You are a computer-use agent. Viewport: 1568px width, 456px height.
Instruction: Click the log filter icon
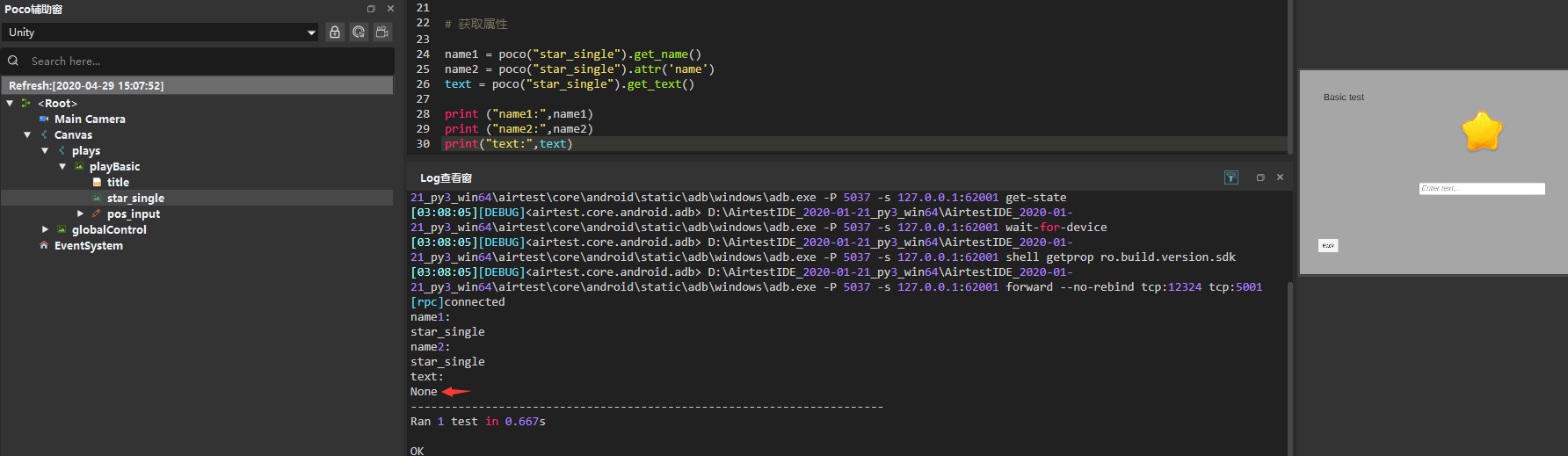(1231, 177)
